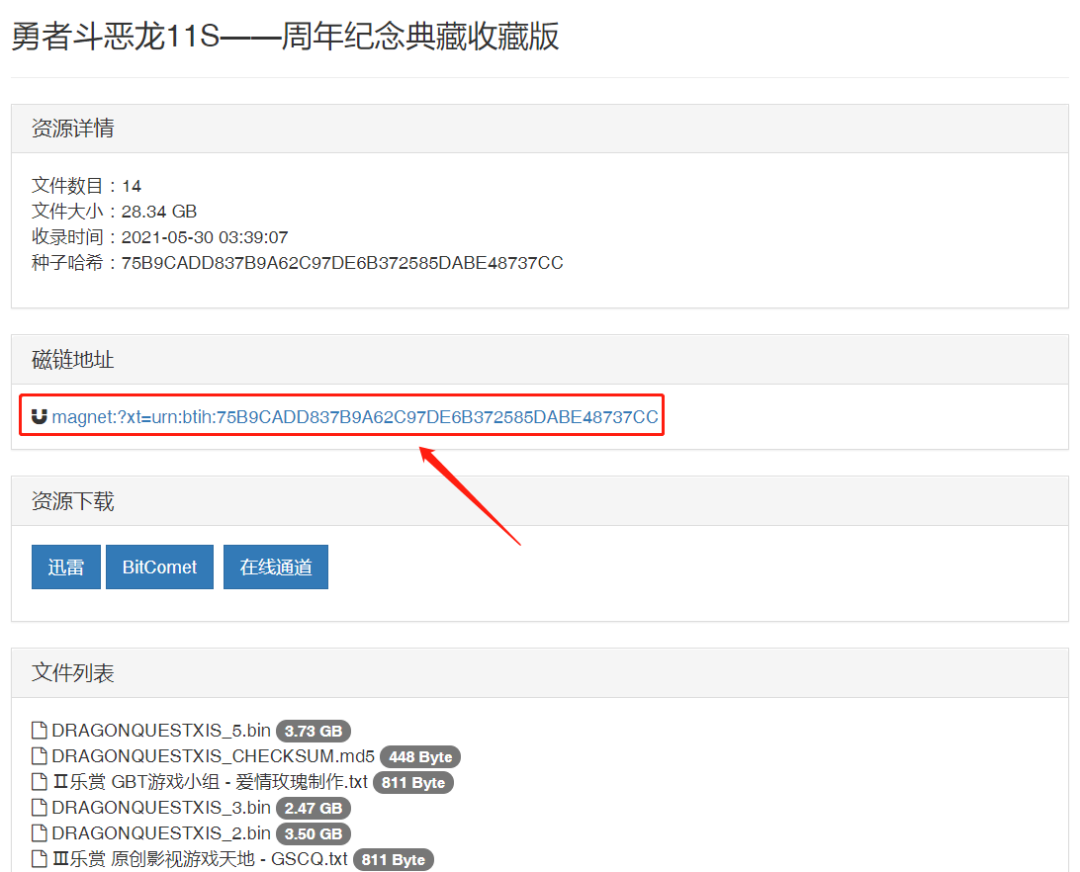Click the 811 Byte badge beside 爱情玫瑰制作.txt
Screen dimensions: 1080x872
coord(413,782)
